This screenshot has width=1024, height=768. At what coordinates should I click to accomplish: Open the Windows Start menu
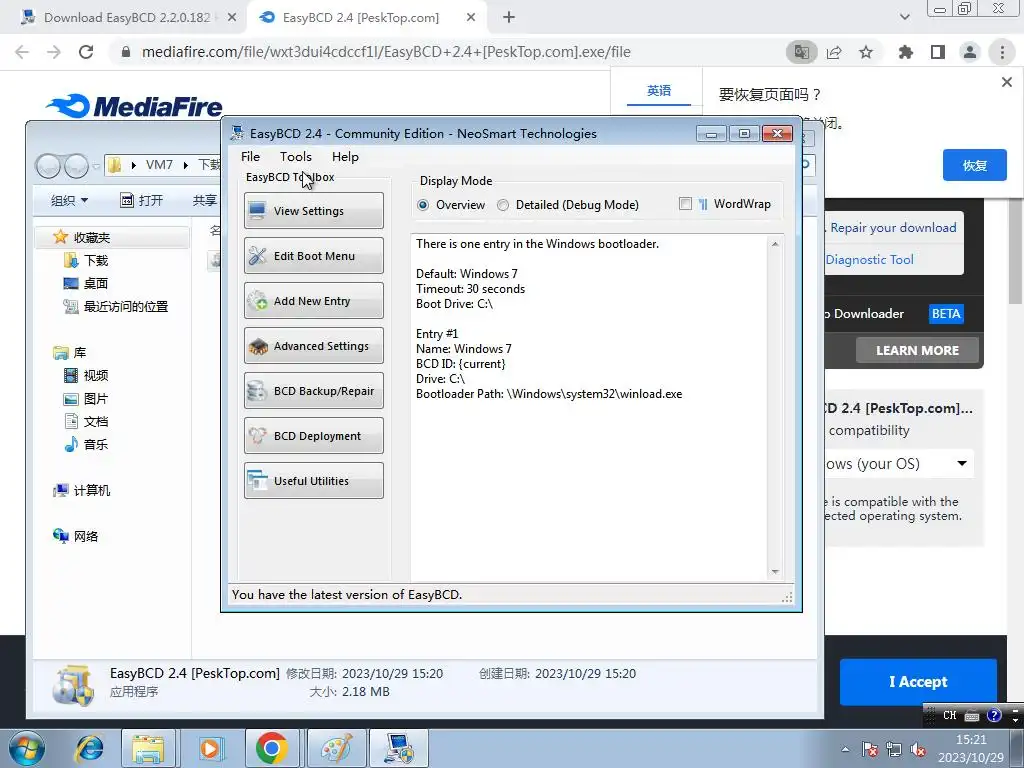click(x=27, y=748)
